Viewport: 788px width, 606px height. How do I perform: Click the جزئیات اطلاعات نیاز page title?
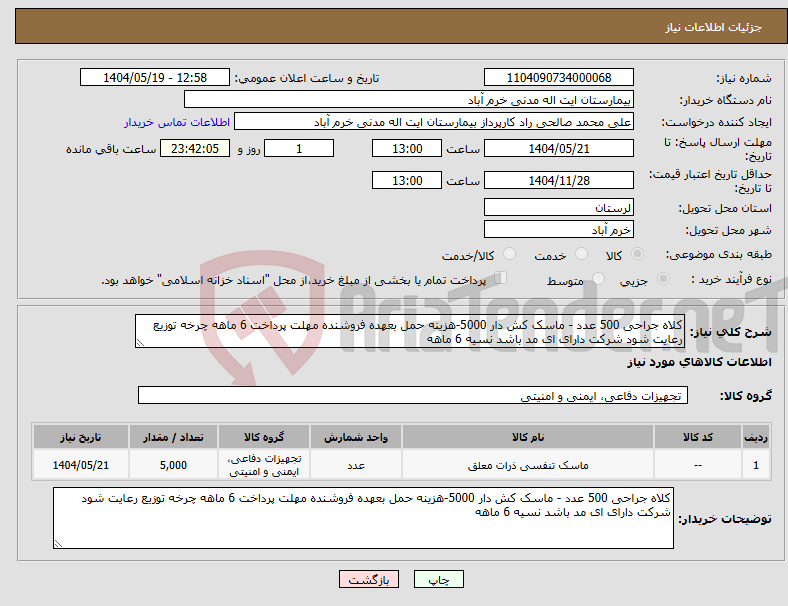pyautogui.click(x=714, y=27)
